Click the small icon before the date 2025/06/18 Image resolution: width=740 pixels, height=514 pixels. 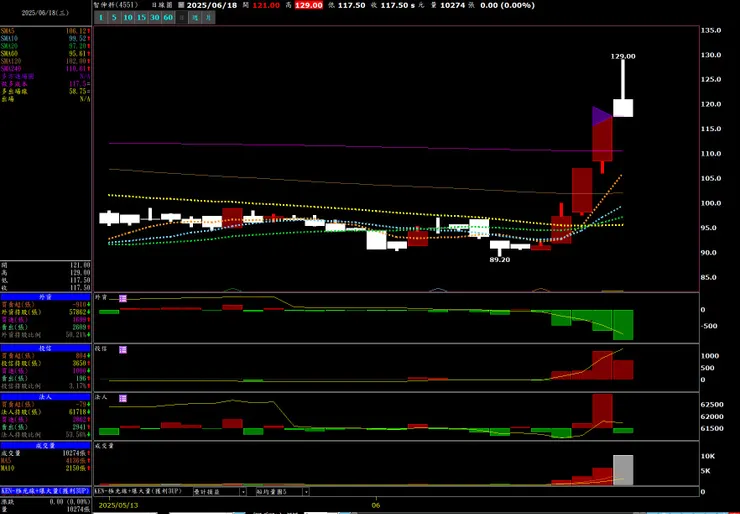tap(181, 6)
